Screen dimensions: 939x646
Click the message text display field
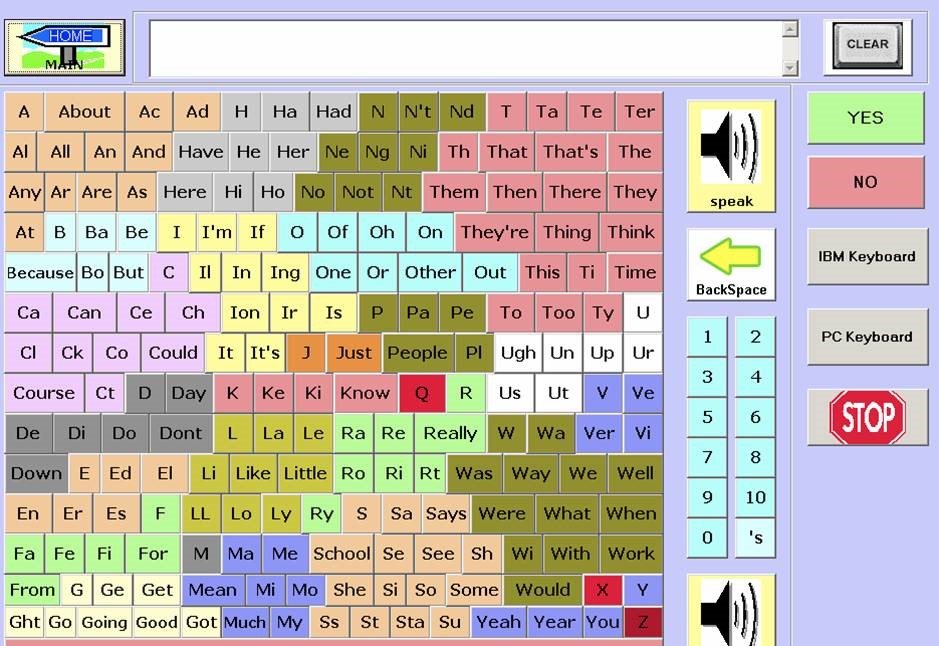point(465,48)
